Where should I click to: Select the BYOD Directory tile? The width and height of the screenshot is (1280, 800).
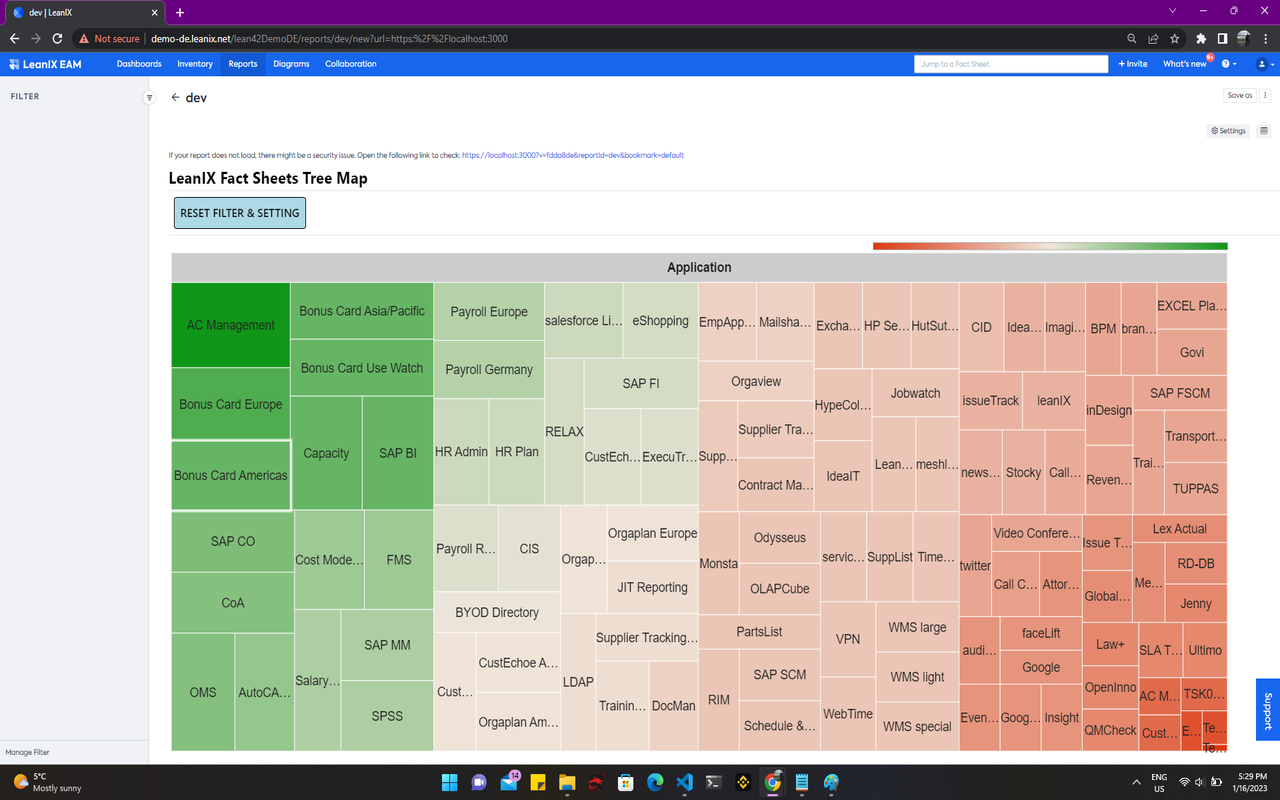pyautogui.click(x=497, y=612)
